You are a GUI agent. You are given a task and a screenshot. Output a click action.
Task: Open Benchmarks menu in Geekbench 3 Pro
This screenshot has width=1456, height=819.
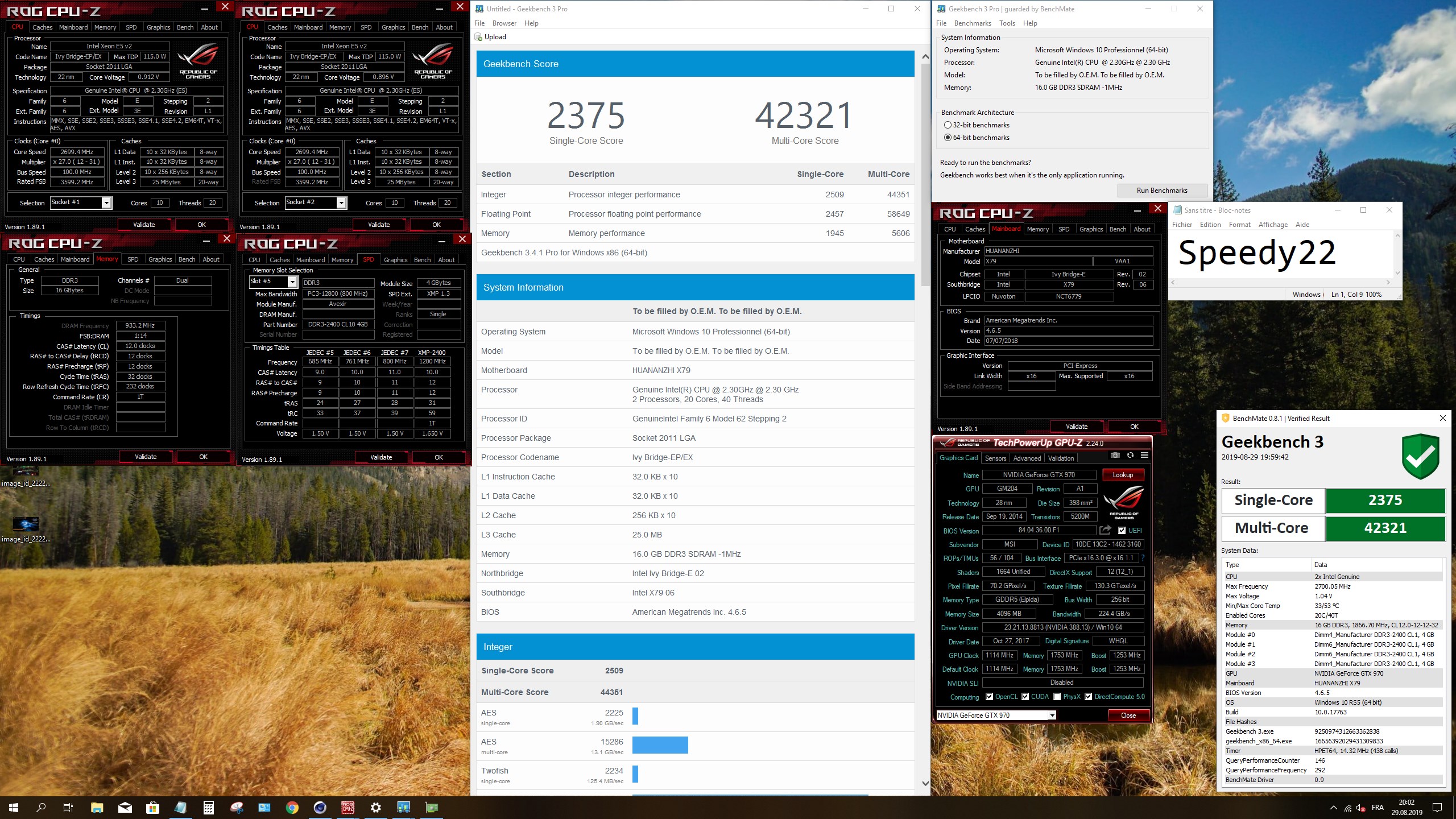coord(973,23)
